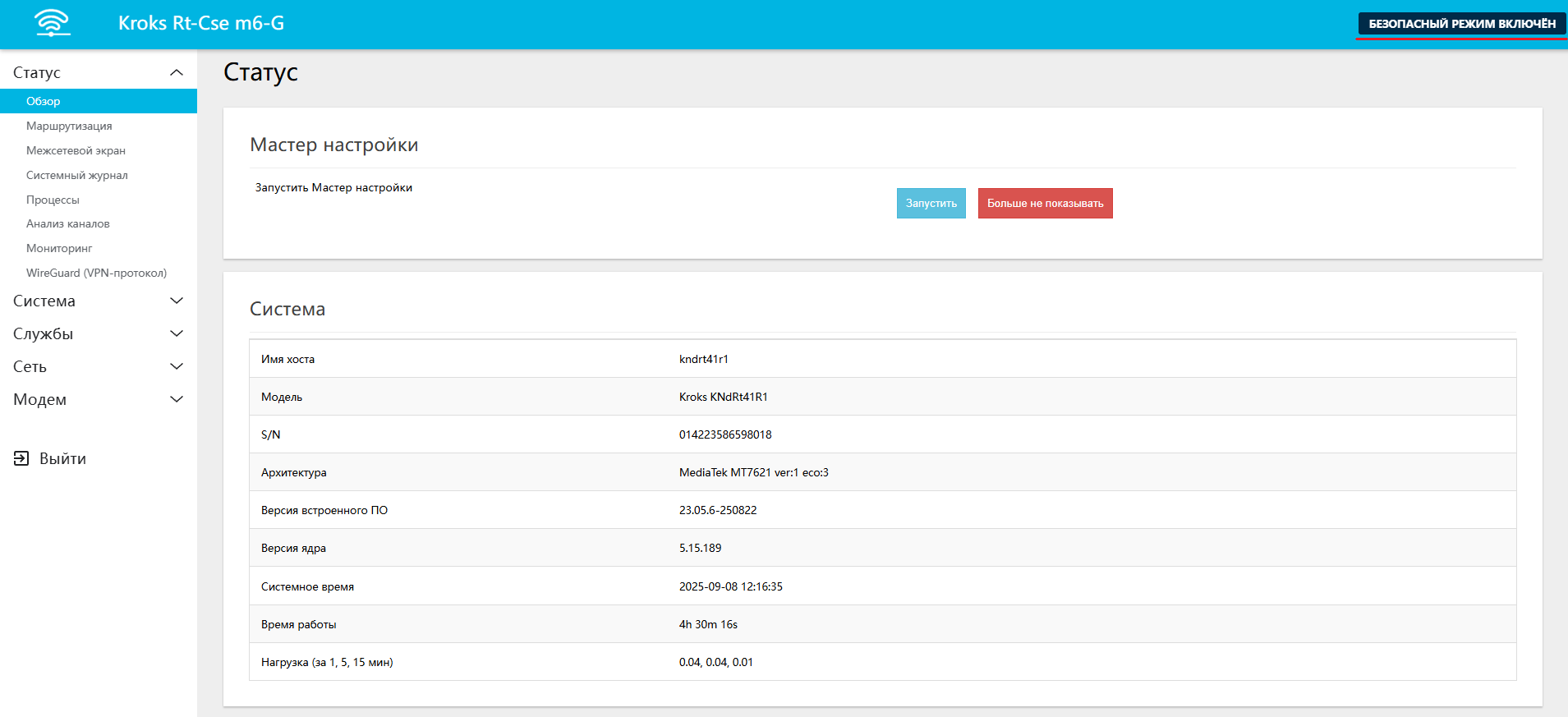Select Мониторинг in sidebar
The width and height of the screenshot is (1568, 717).
point(59,248)
